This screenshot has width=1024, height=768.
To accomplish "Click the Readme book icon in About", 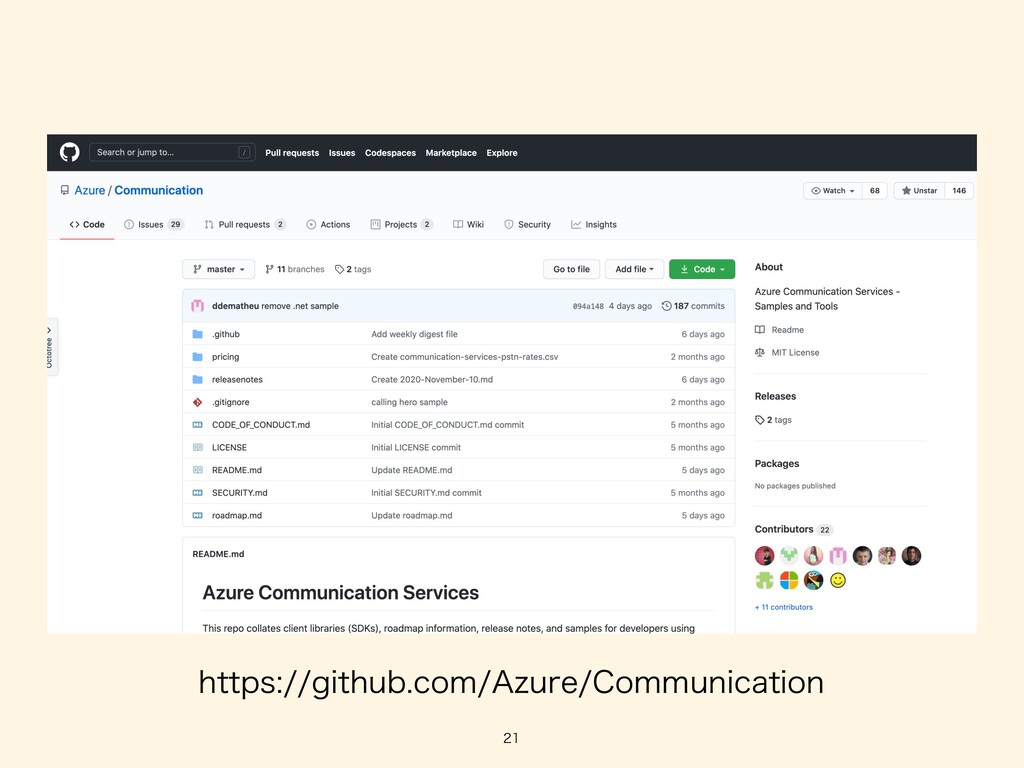I will (x=760, y=330).
